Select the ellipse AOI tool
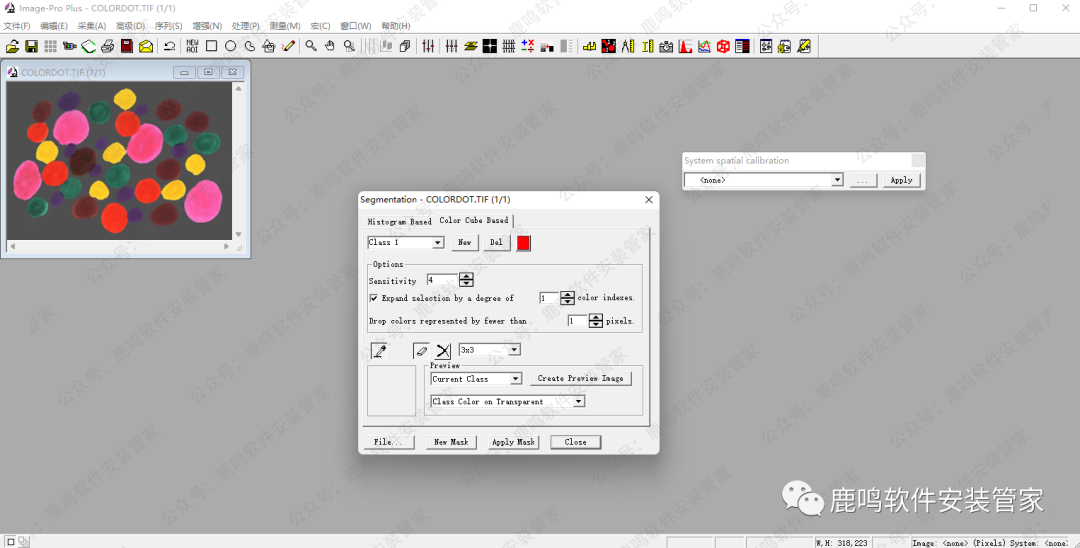Screen dimensions: 1080x548 point(230,46)
